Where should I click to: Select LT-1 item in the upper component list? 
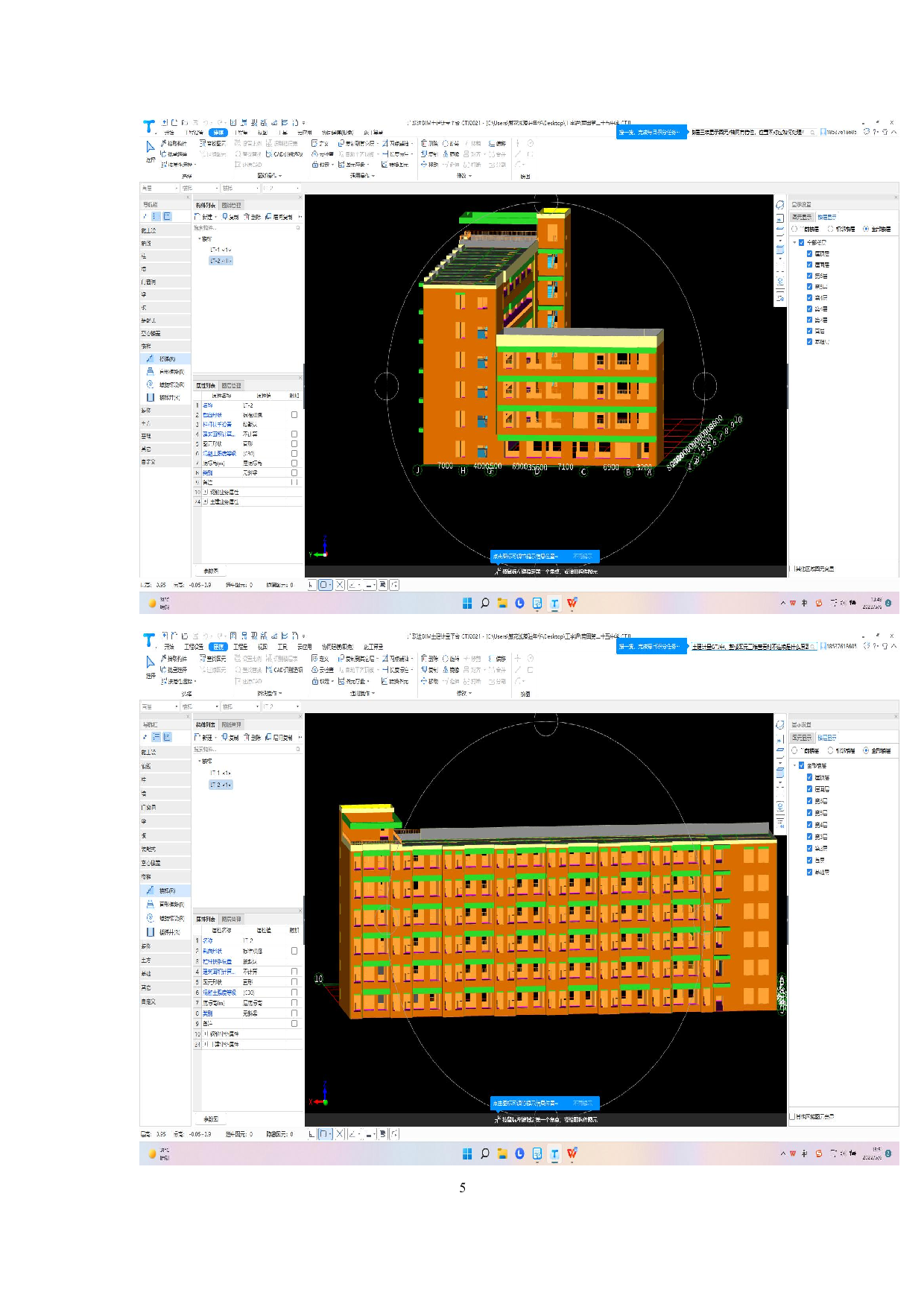click(x=220, y=250)
